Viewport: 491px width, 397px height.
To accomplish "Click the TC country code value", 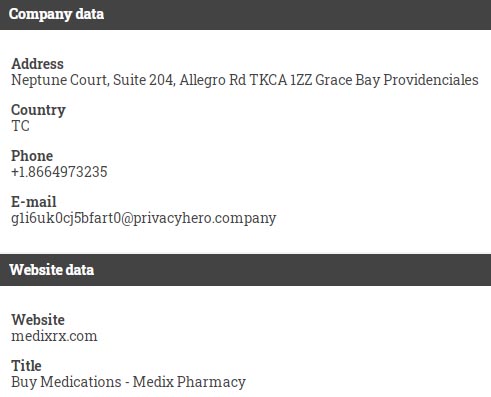I will 20,126.
